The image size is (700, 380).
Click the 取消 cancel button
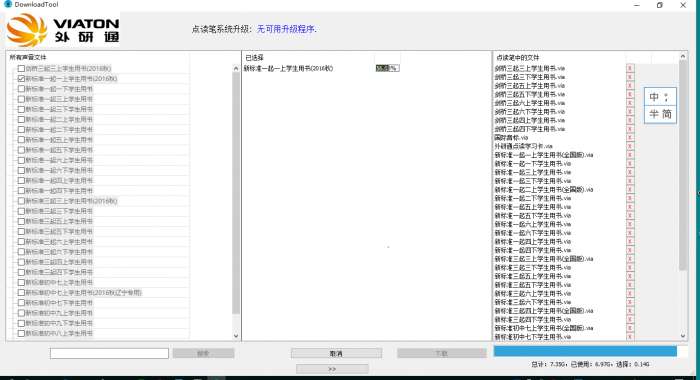pyautogui.click(x=336, y=353)
